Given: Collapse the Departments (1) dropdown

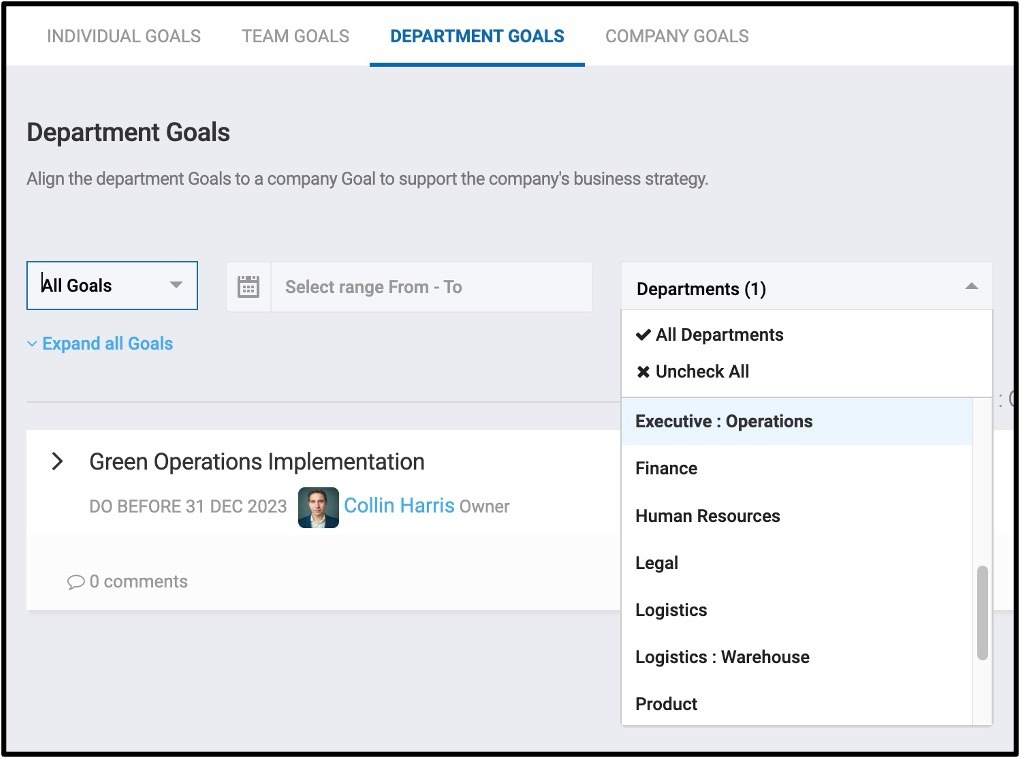Looking at the screenshot, I should 970,288.
